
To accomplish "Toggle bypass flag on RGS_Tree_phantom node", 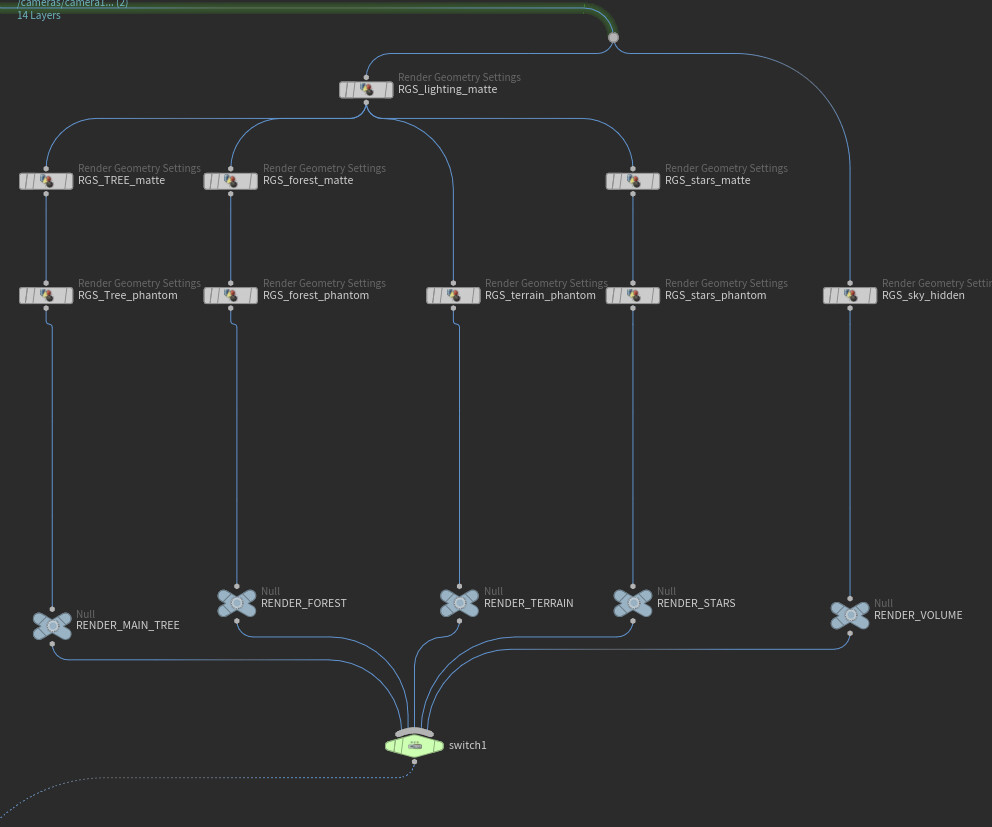I will (25, 295).
